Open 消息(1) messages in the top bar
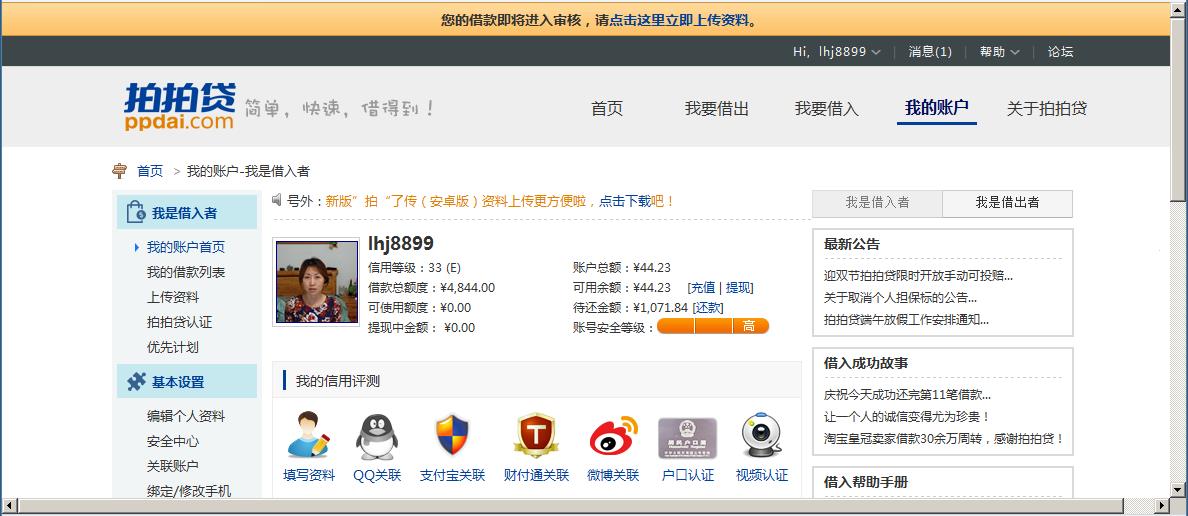This screenshot has height=516, width=1188. 929,52
